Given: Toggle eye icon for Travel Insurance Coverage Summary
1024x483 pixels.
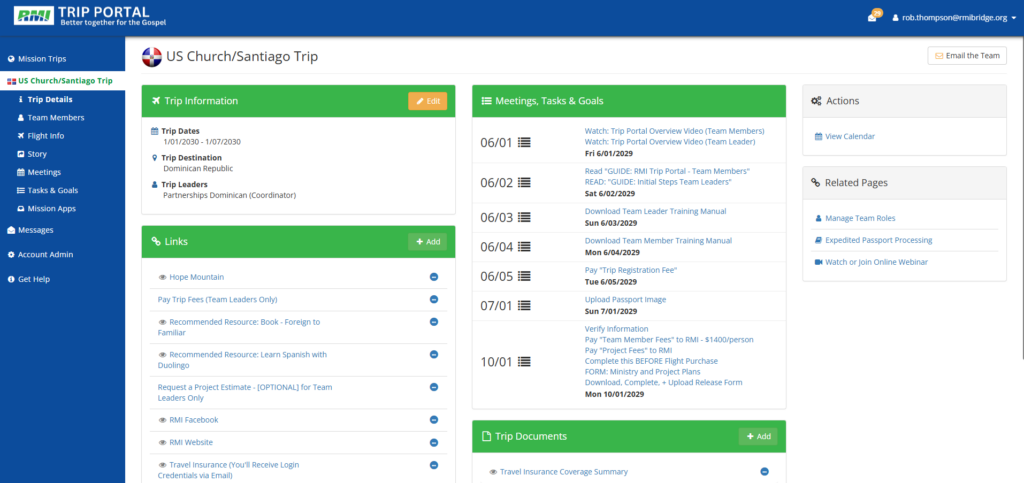Looking at the screenshot, I should coord(493,472).
